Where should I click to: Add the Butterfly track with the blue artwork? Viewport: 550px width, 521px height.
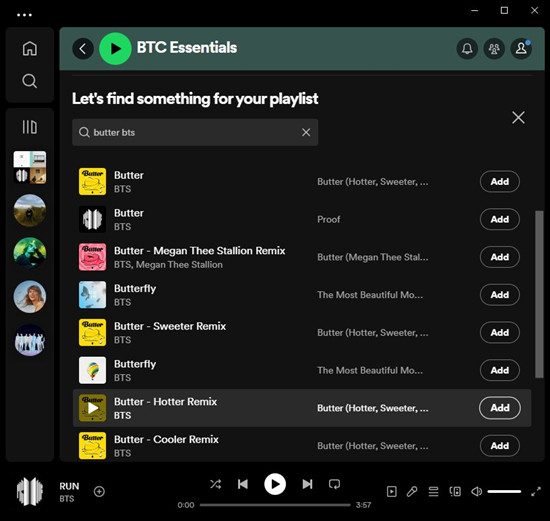coord(499,295)
